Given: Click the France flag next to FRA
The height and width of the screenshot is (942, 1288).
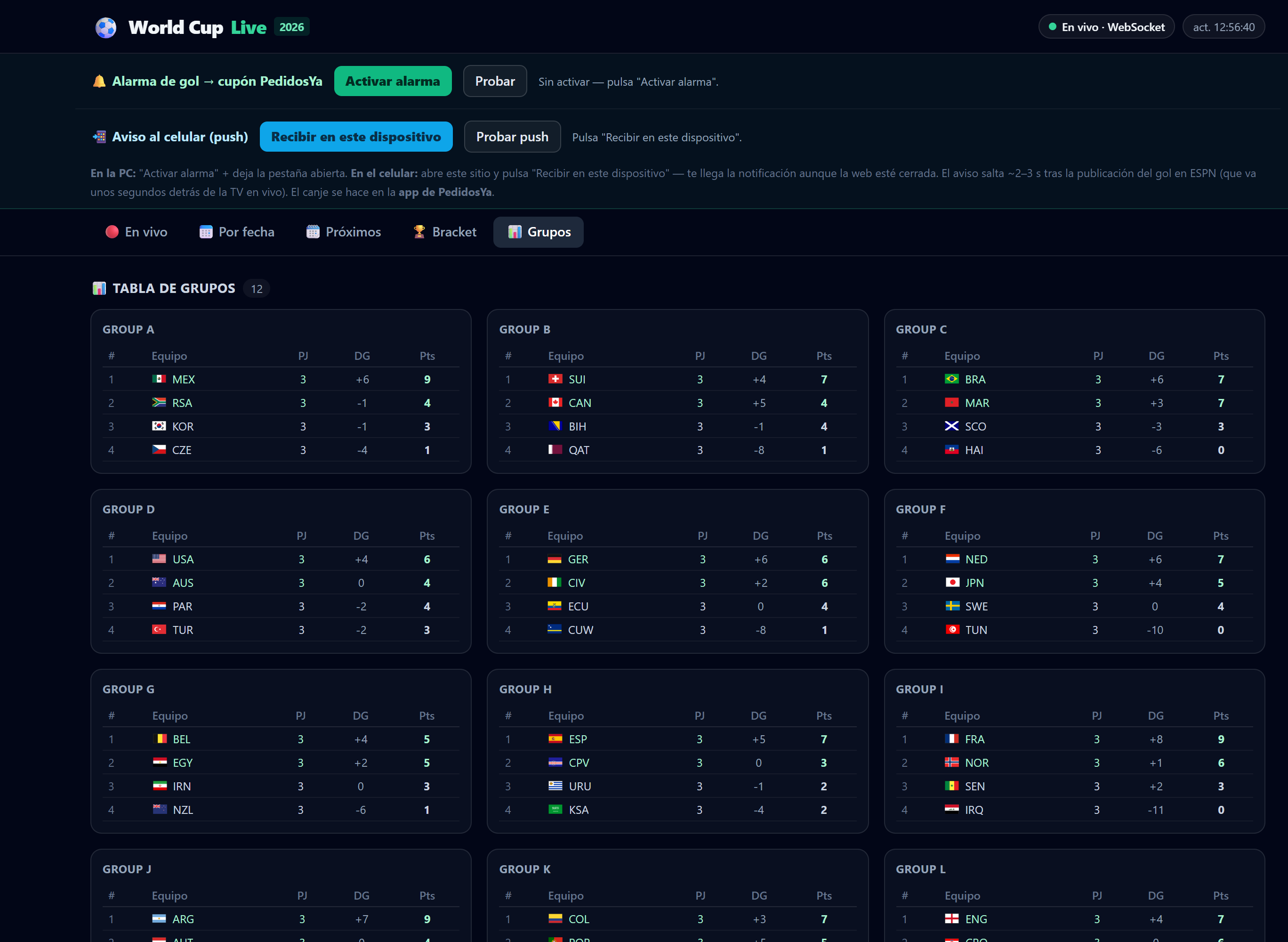Looking at the screenshot, I should tap(952, 739).
